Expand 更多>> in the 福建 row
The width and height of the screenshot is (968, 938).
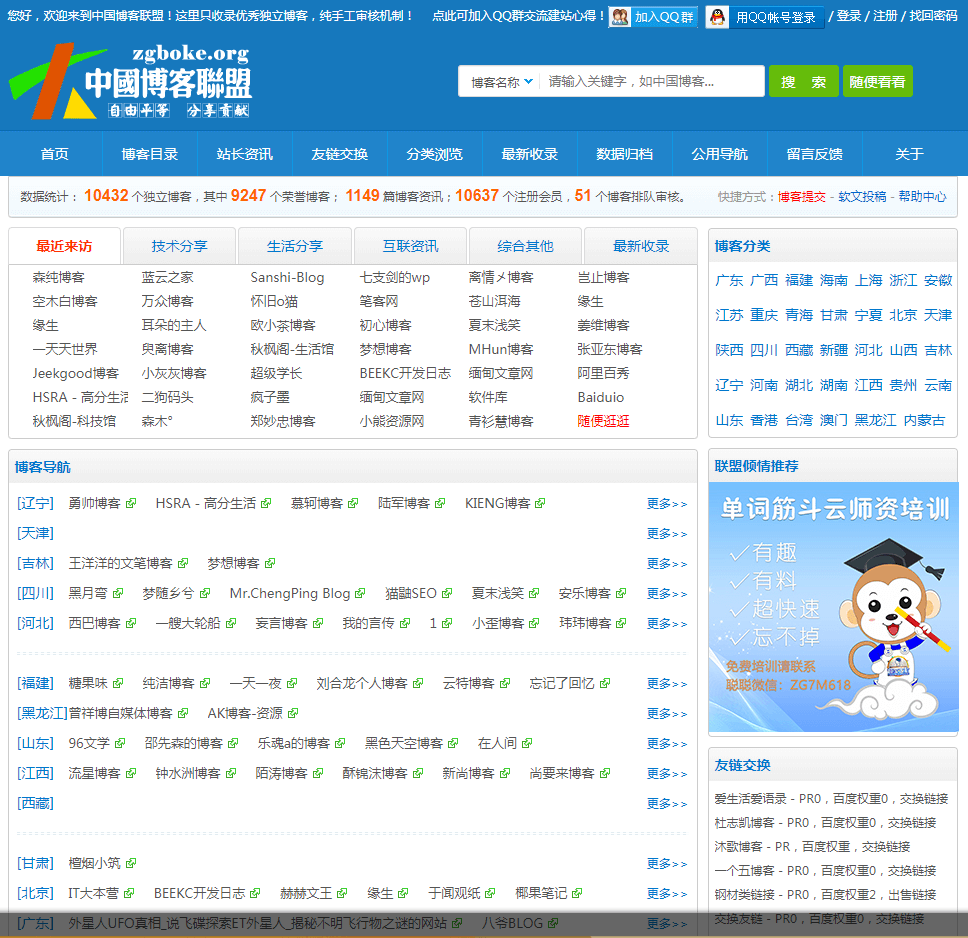[667, 684]
